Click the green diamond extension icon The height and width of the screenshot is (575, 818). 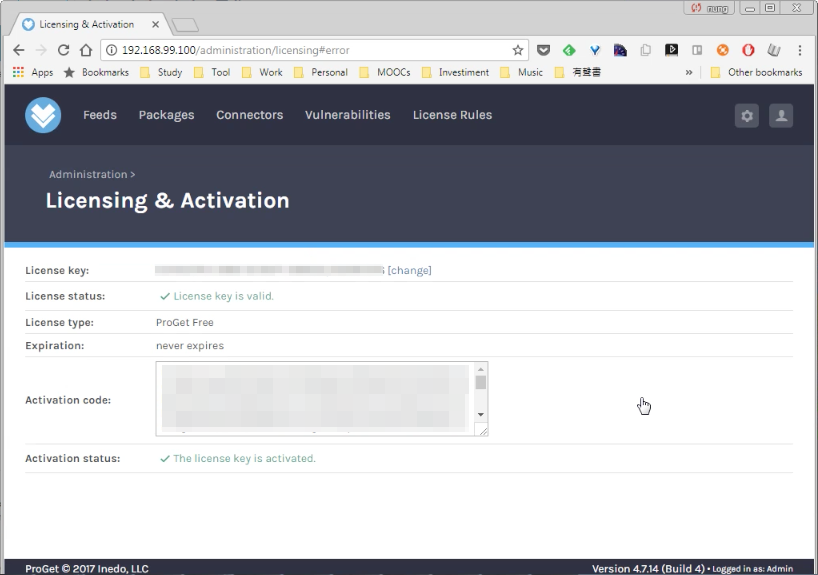(x=569, y=50)
